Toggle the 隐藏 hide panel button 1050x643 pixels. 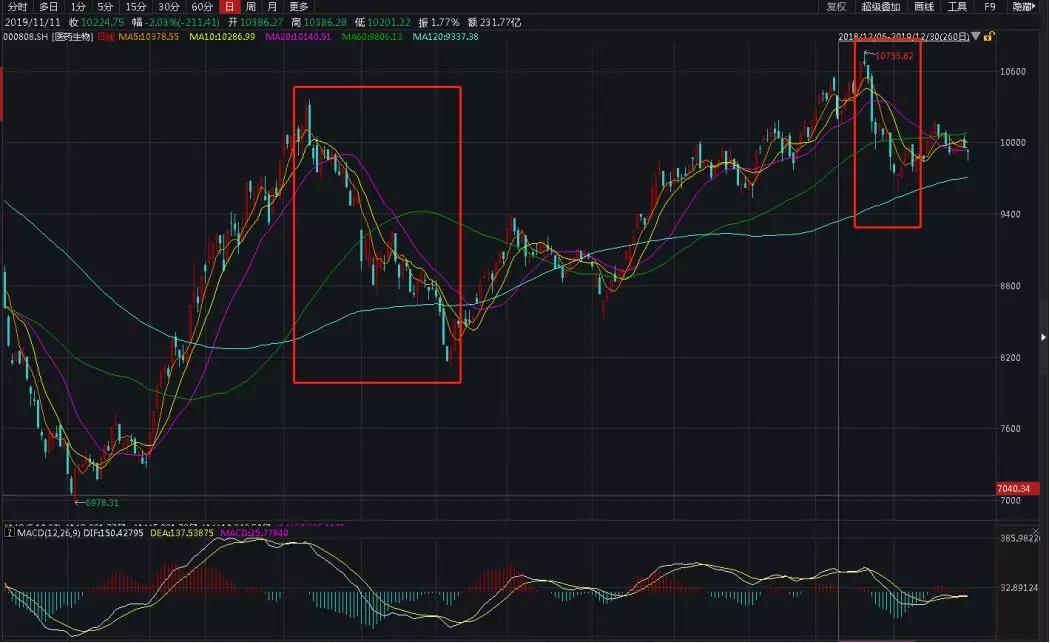(x=1024, y=7)
